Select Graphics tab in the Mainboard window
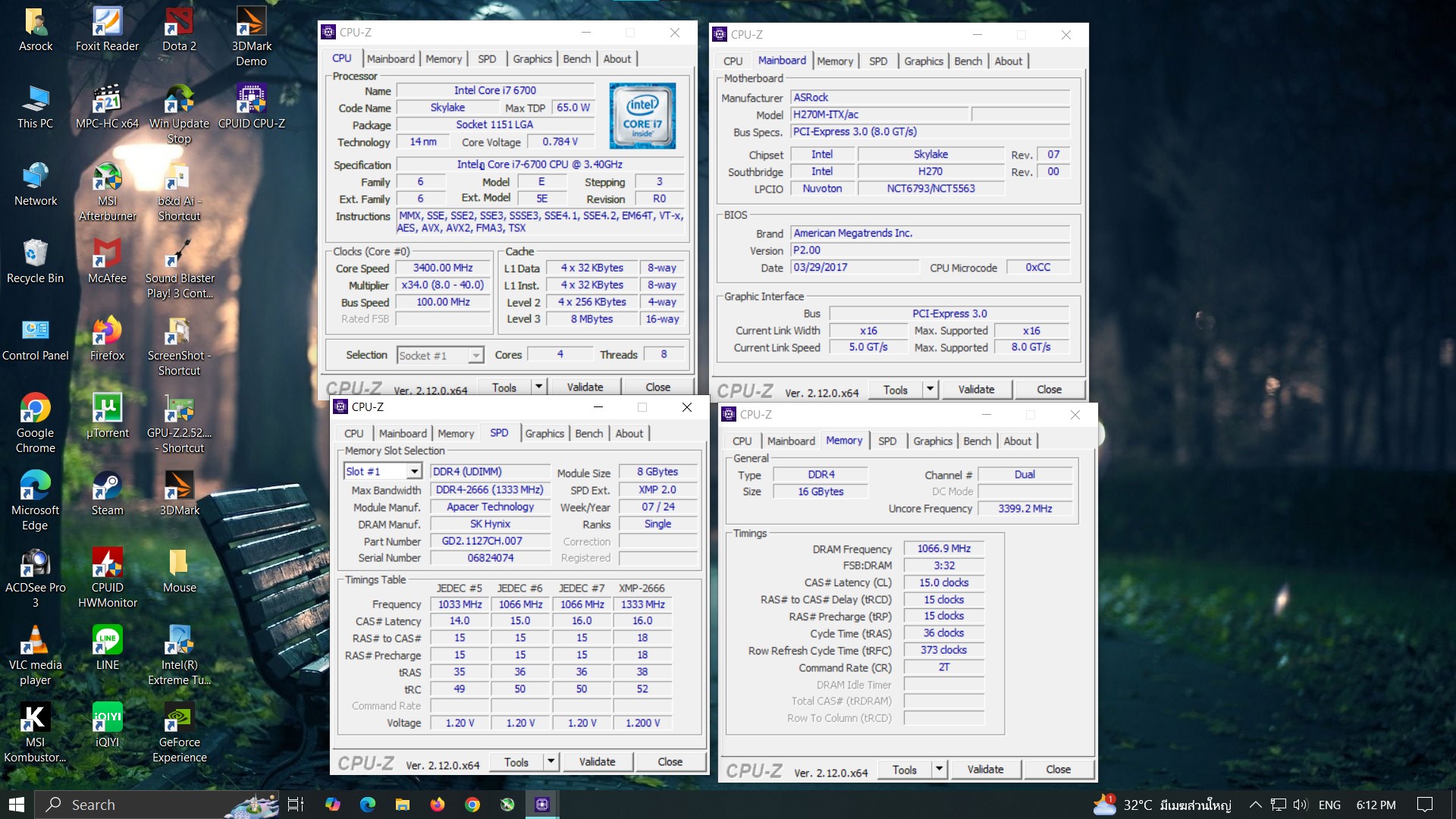The width and height of the screenshot is (1456, 819). 924,61
